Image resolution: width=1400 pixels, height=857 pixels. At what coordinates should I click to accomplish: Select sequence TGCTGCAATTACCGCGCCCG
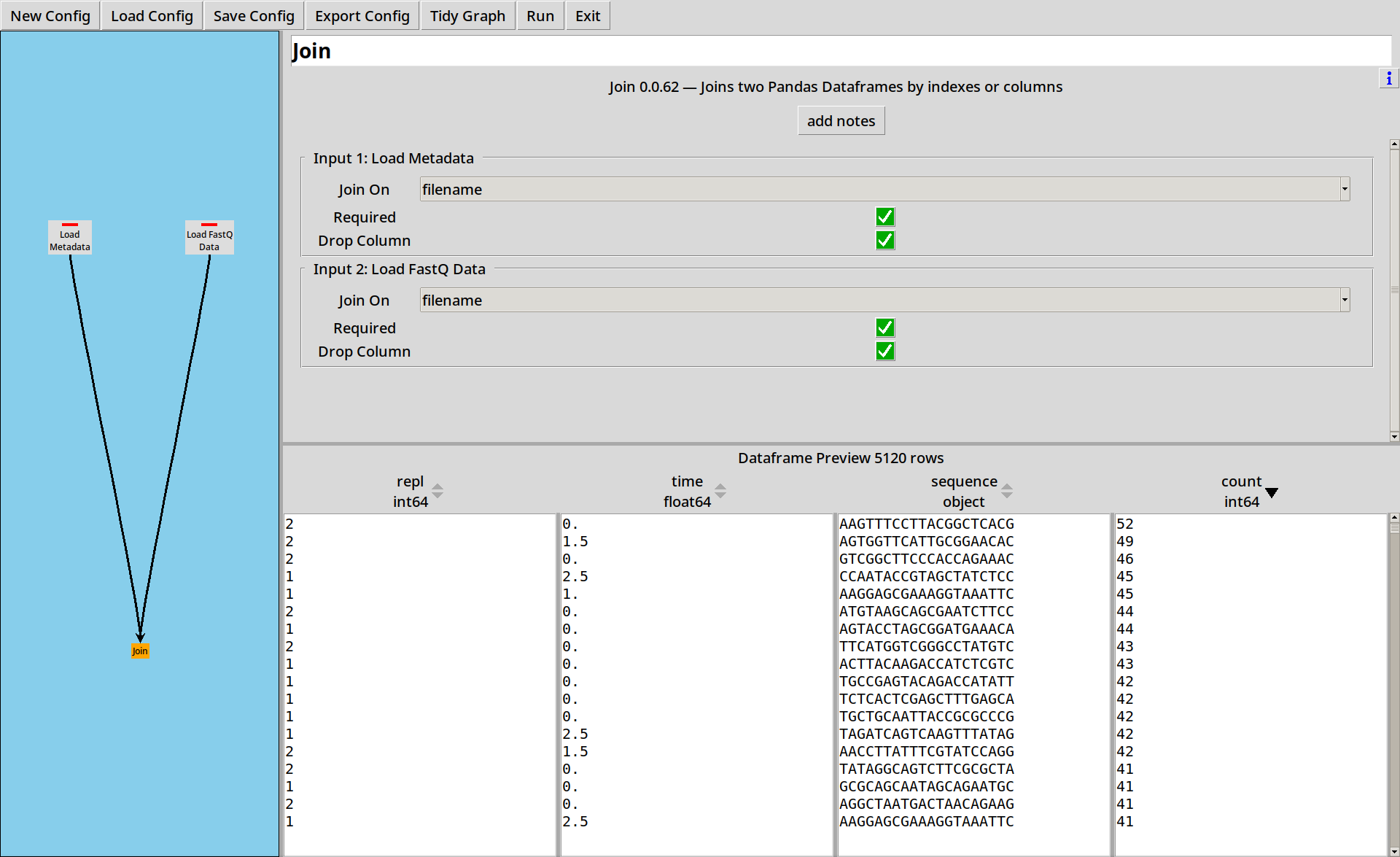pos(926,716)
